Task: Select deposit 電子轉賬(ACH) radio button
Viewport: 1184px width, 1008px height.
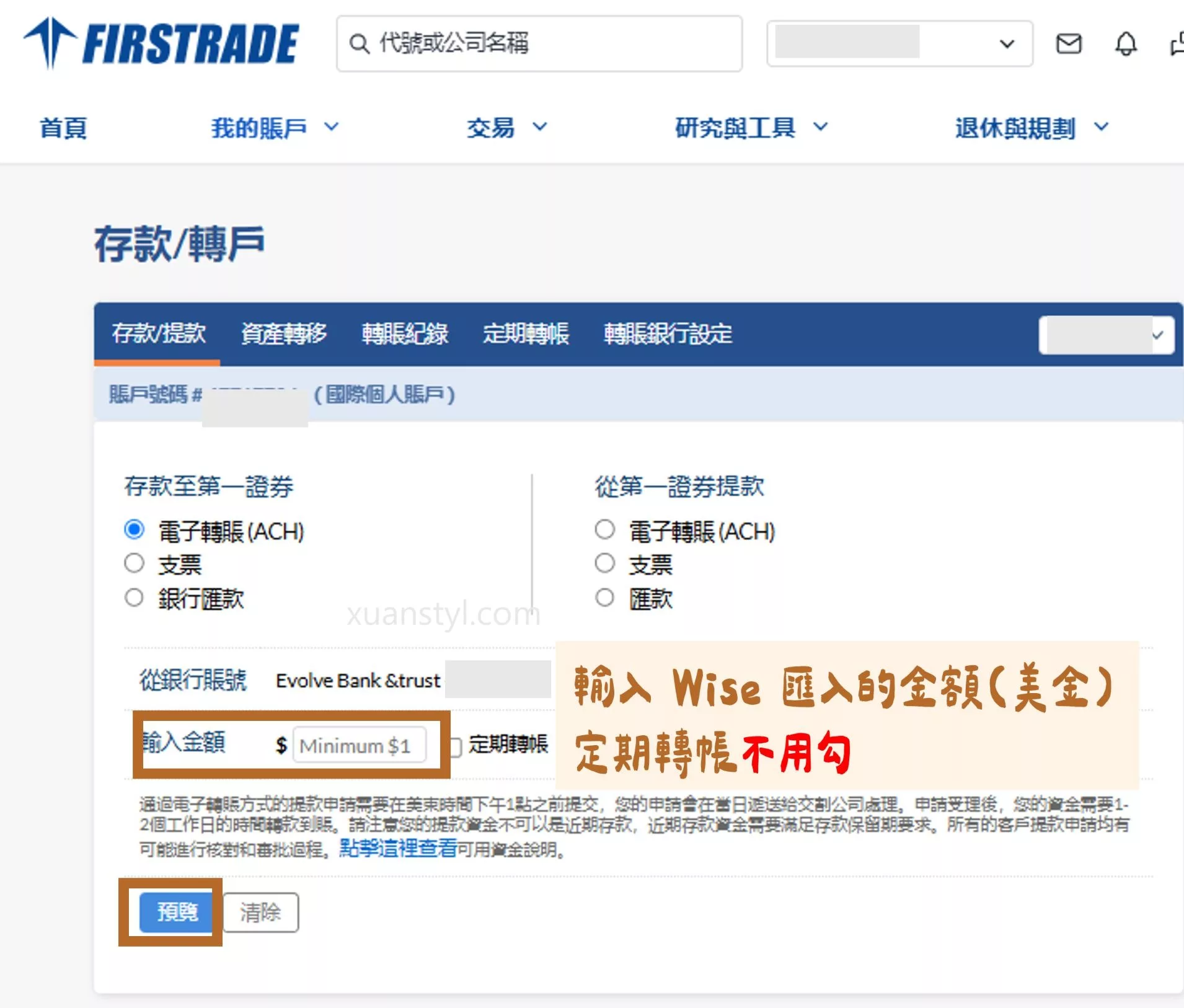Action: pos(134,529)
